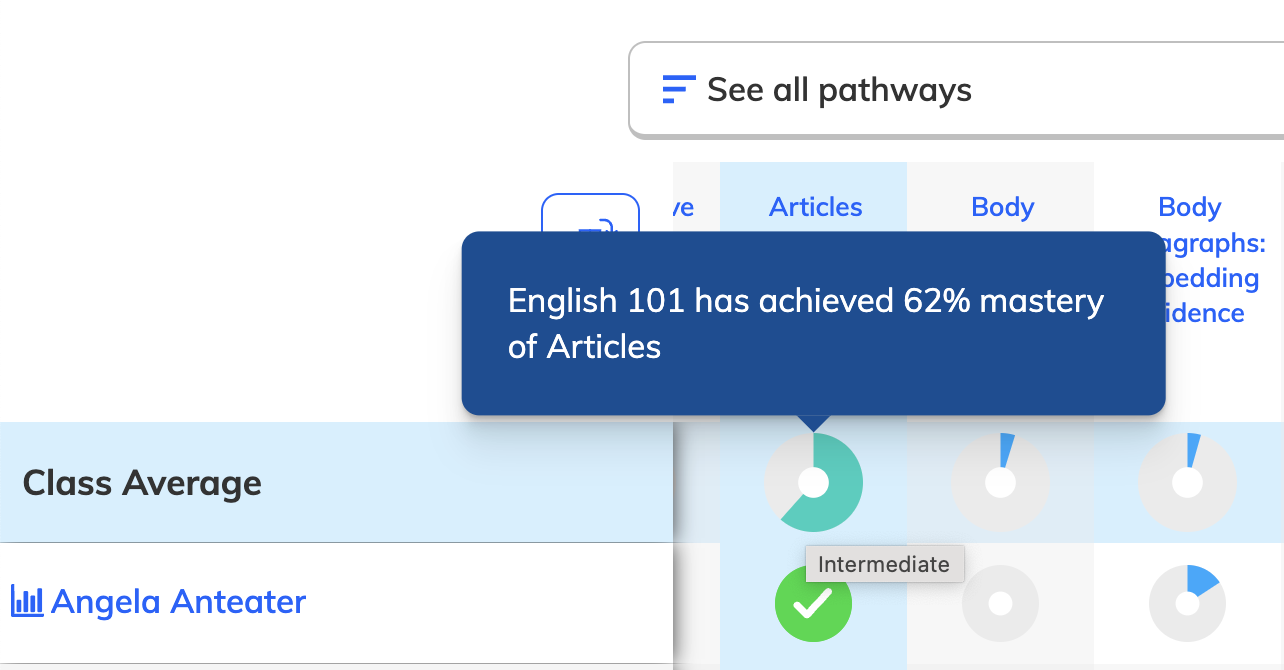The height and width of the screenshot is (670, 1284).
Task: Open the See all pathways selector
Action: [839, 89]
